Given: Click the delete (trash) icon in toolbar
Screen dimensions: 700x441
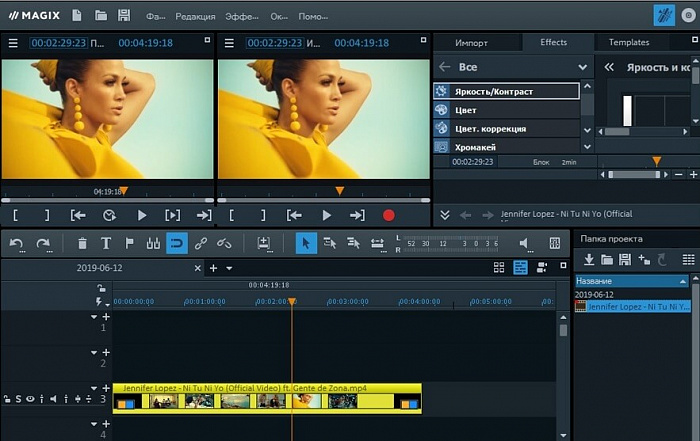Looking at the screenshot, I should pyautogui.click(x=82, y=243).
